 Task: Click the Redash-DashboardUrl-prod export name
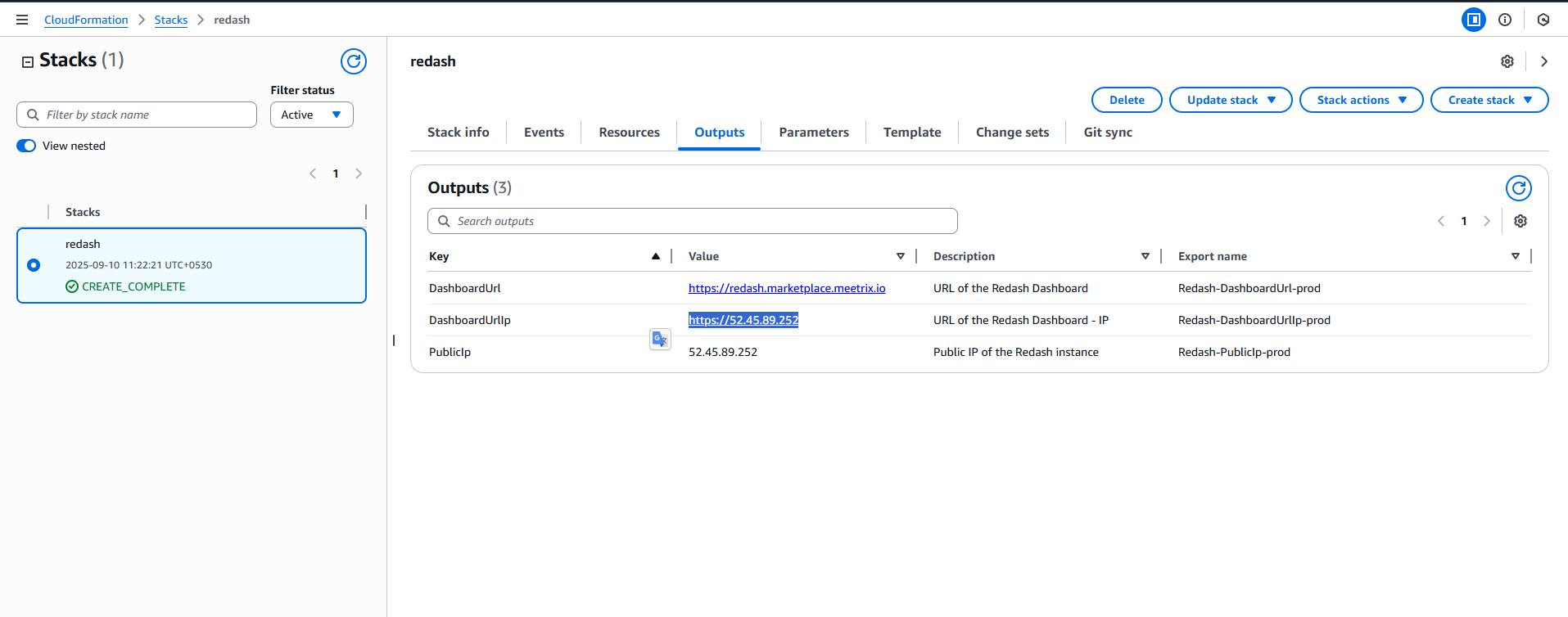(x=1249, y=288)
